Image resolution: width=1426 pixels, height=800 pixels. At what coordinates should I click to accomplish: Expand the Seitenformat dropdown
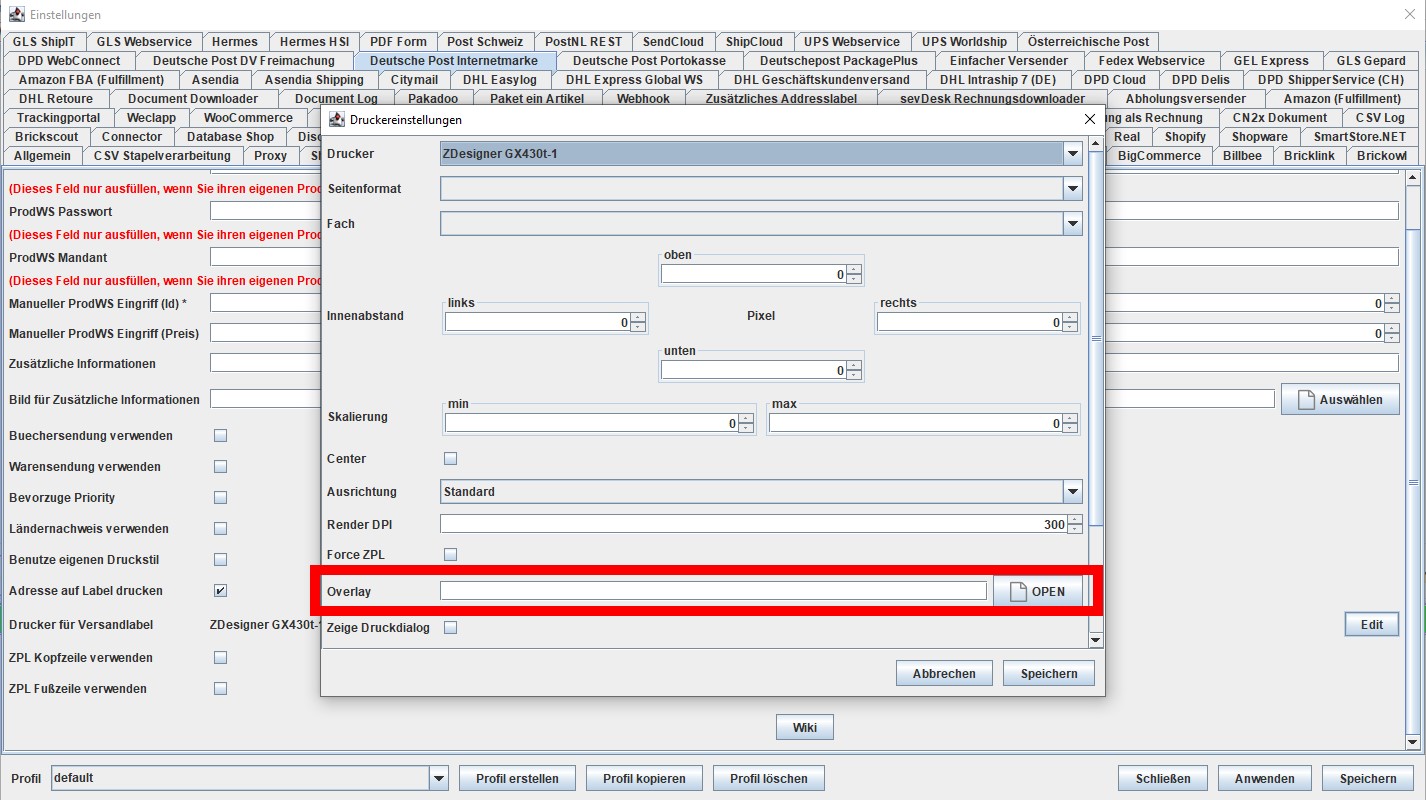click(x=1072, y=189)
